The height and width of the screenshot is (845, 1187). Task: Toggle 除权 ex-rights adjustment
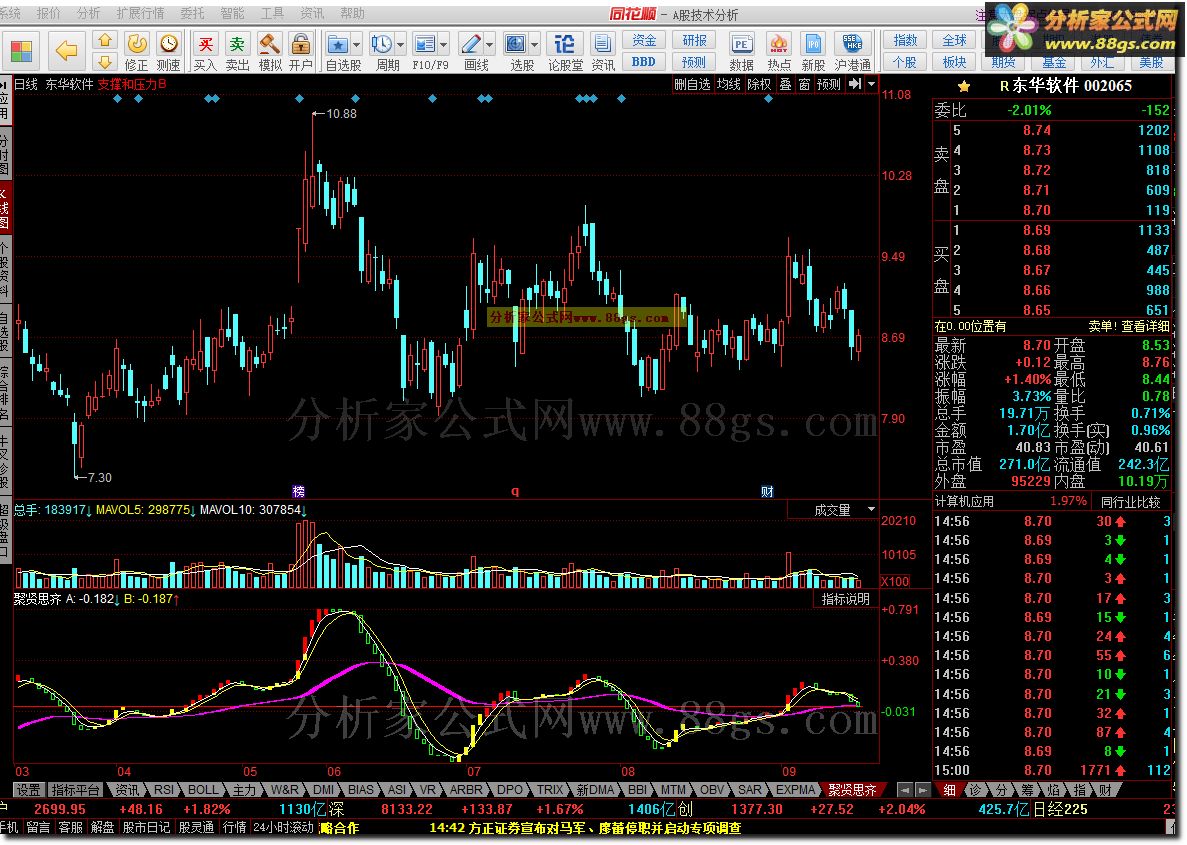coord(759,84)
